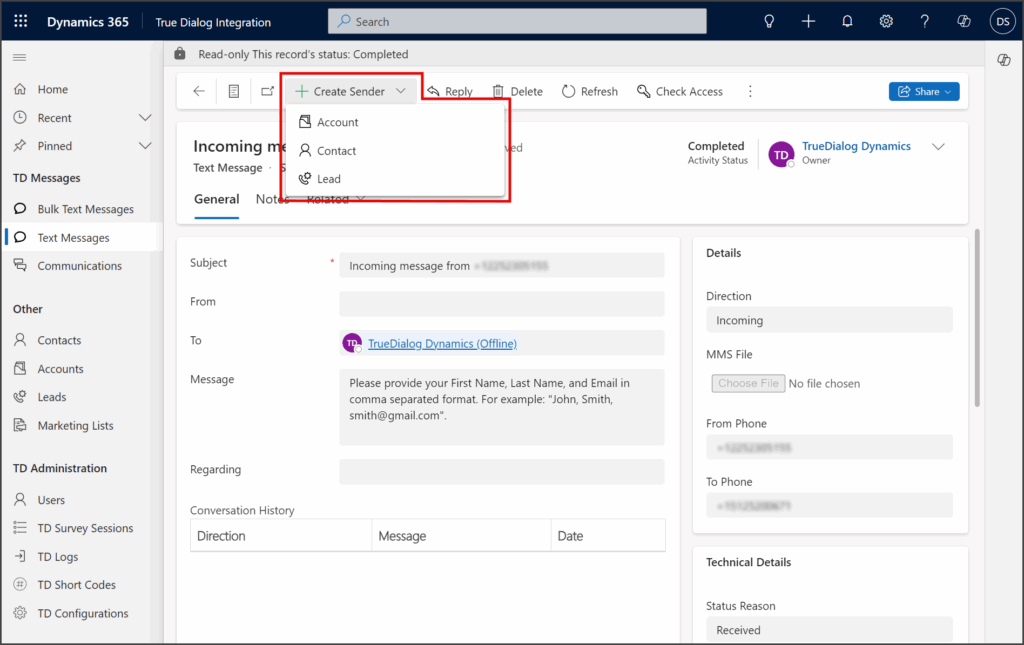1024x645 pixels.
Task: Sort by the Message column header
Action: [462, 536]
